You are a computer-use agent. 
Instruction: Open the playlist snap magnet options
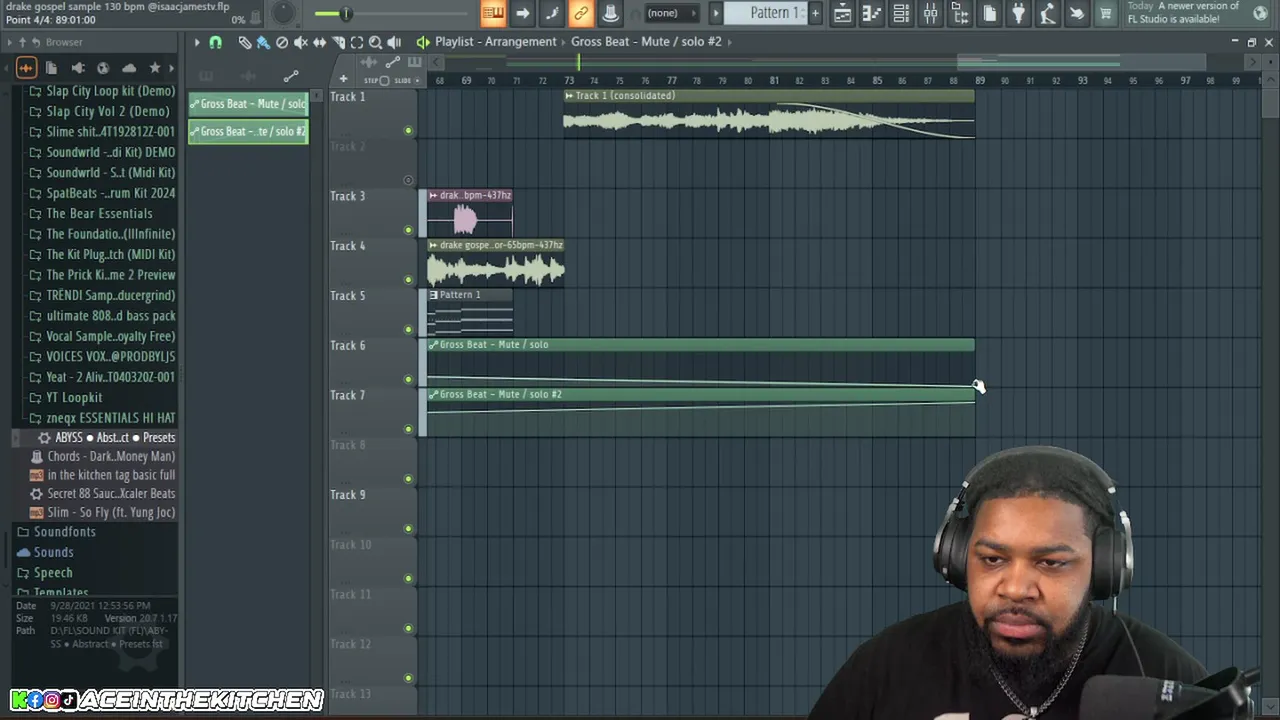215,42
